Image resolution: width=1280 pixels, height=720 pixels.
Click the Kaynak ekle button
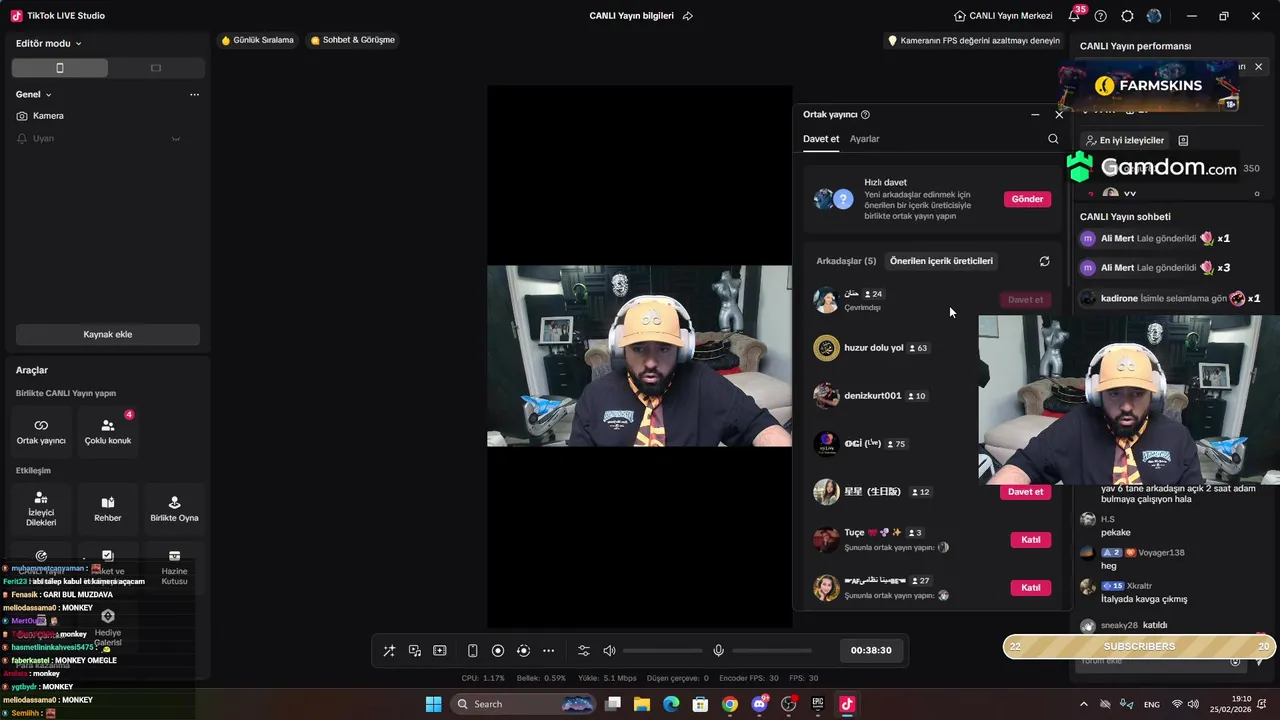(x=108, y=335)
